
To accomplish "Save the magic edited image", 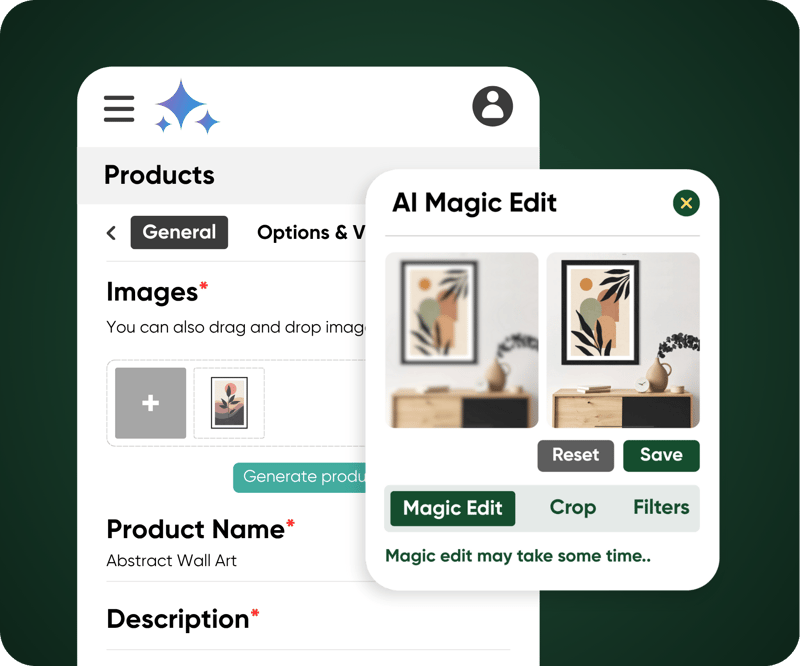I will pyautogui.click(x=661, y=455).
